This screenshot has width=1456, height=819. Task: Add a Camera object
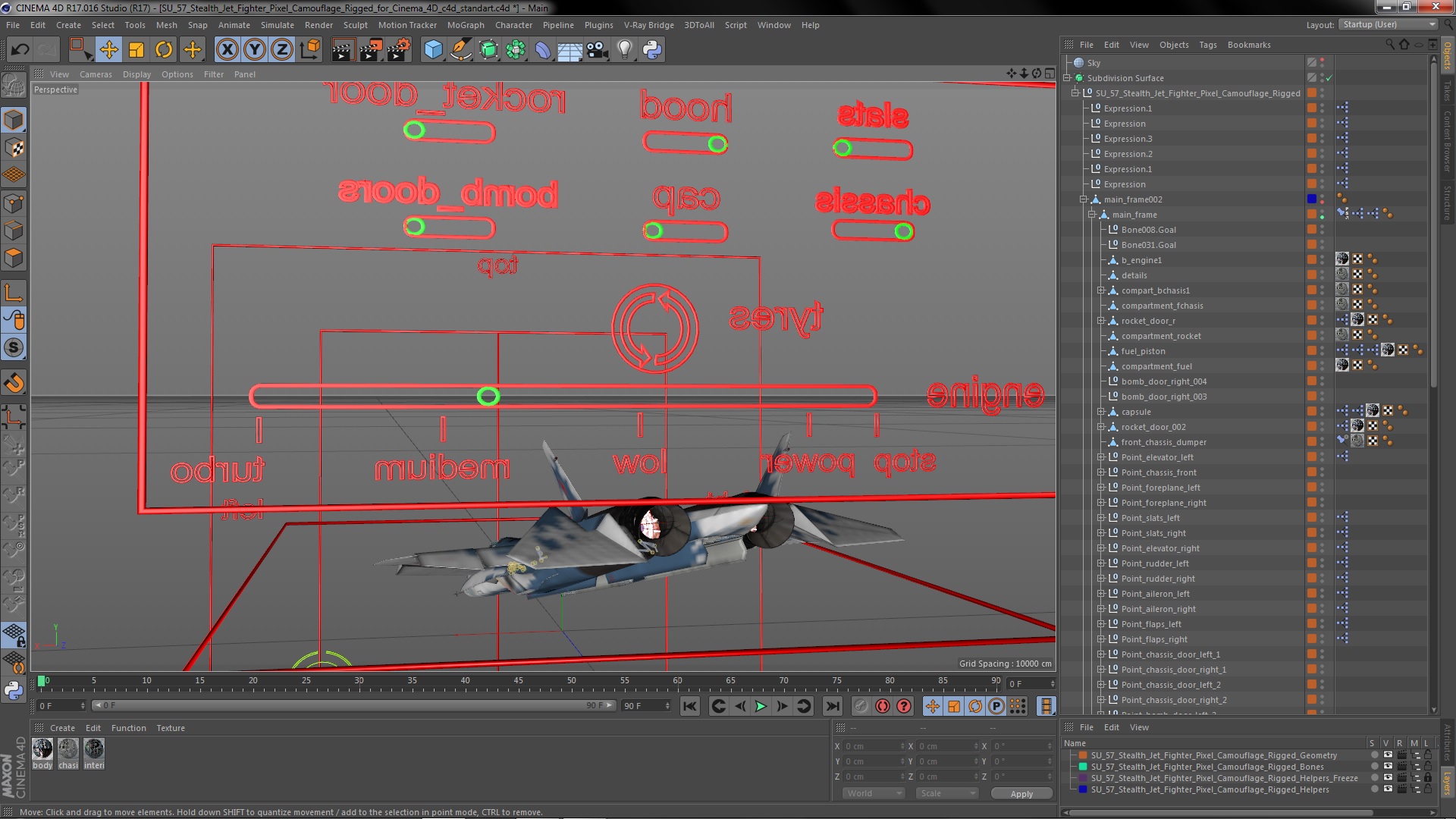[x=598, y=50]
